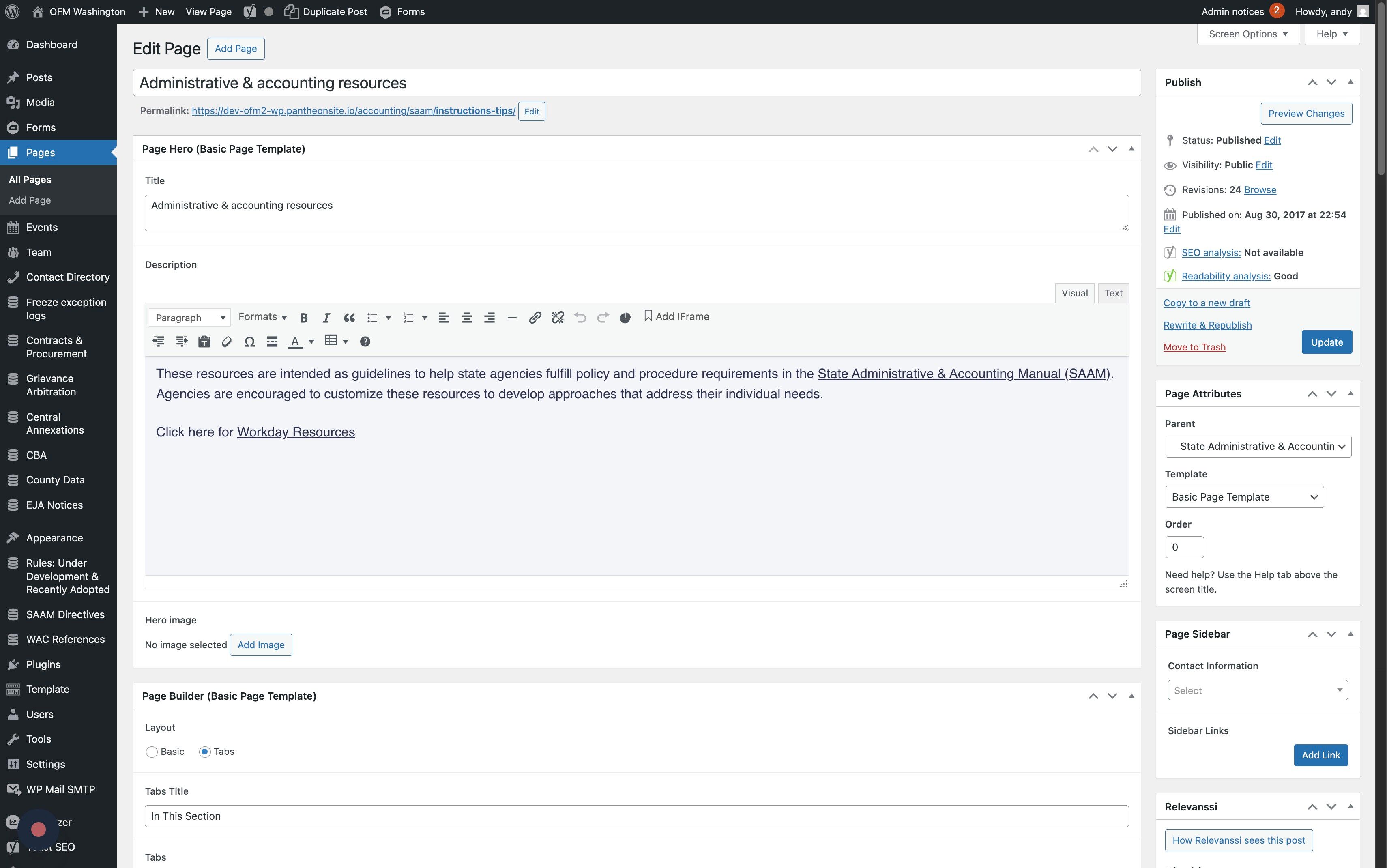1387x868 pixels.
Task: Open Contracts & Procurement in sidebar menu
Action: pos(56,347)
